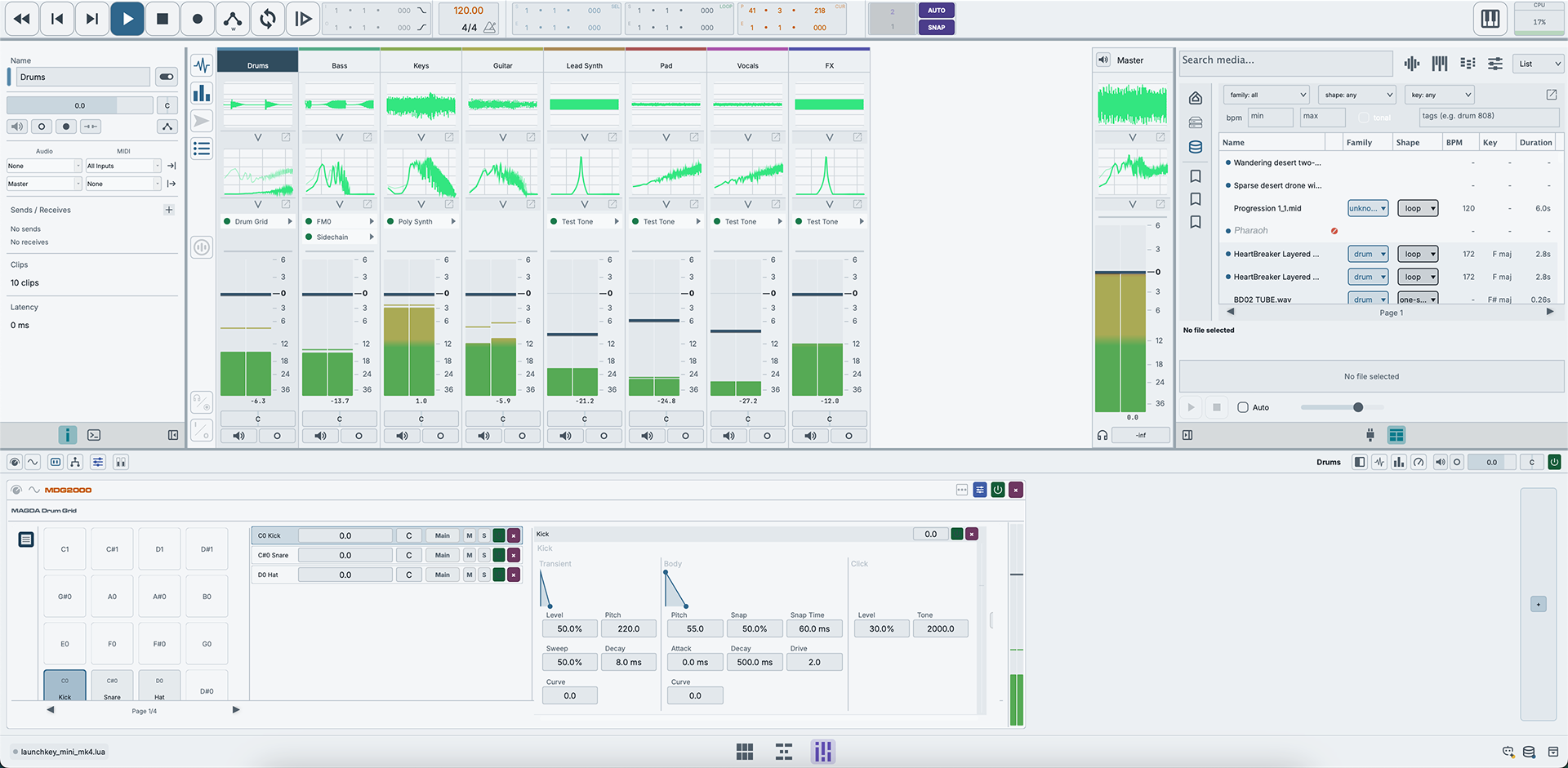Screen dimensions: 1568x768
Task: Toggle the metronome icon next to 4/4
Action: tap(489, 28)
